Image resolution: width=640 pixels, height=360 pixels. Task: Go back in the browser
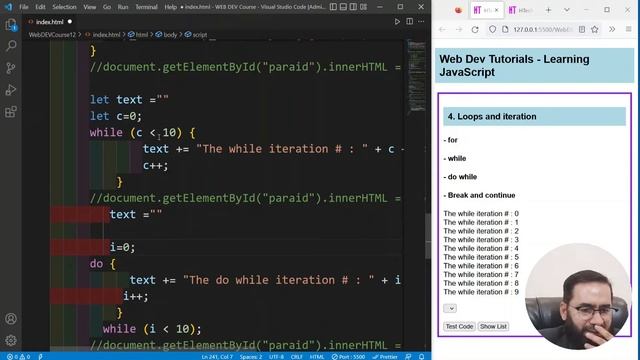point(442,29)
